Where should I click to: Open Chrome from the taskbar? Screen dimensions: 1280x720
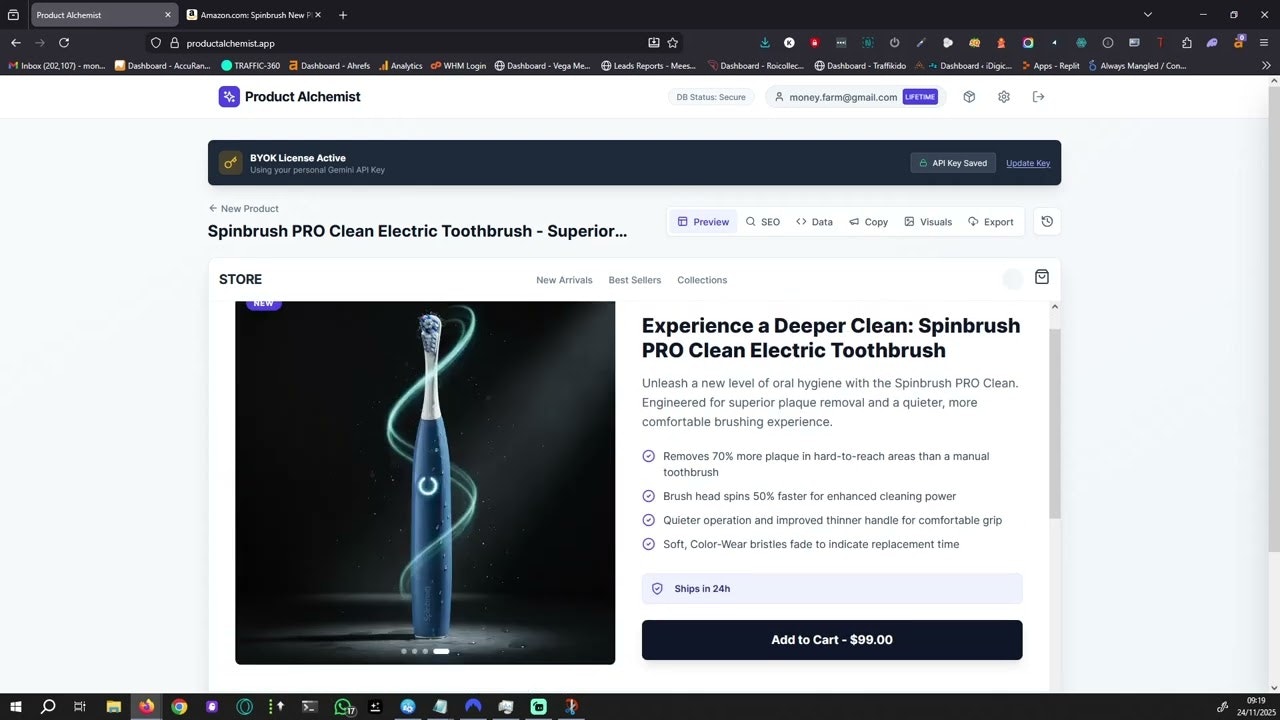(x=179, y=707)
